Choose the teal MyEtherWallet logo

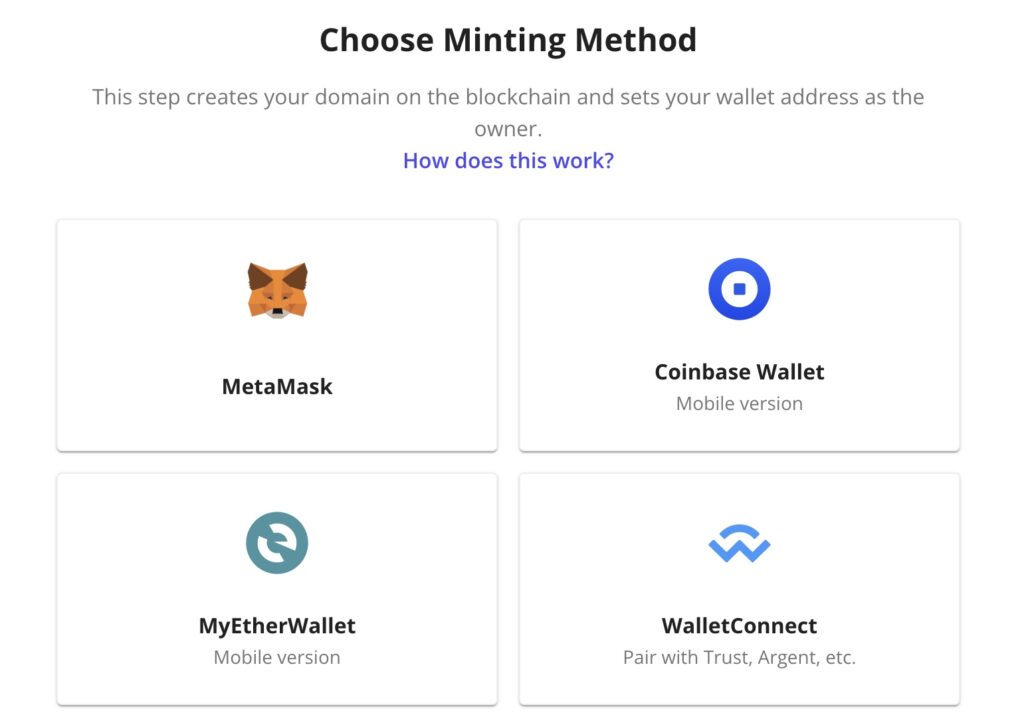277,543
